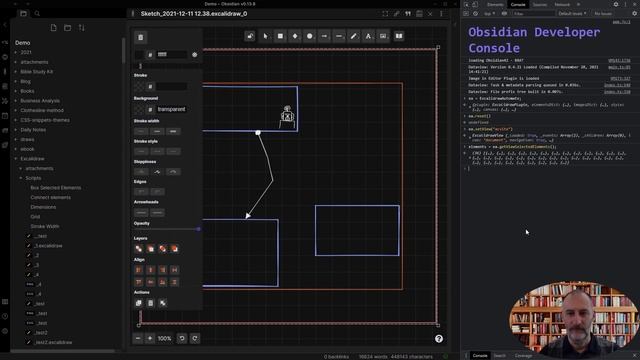Choose dashed stroke style
The image size is (640, 360).
point(157,151)
